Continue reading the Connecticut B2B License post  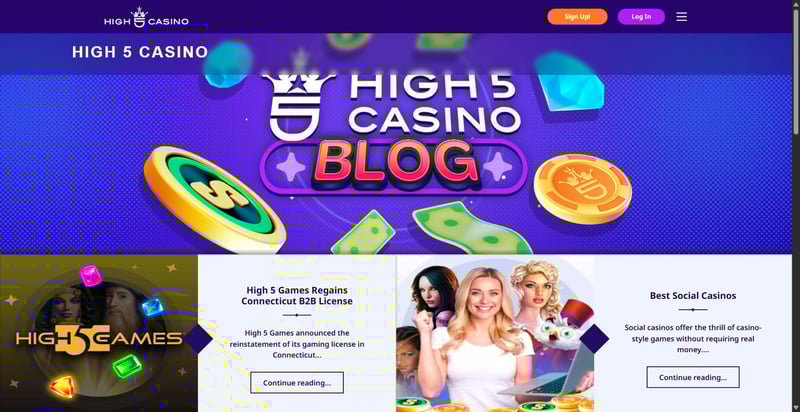[297, 382]
